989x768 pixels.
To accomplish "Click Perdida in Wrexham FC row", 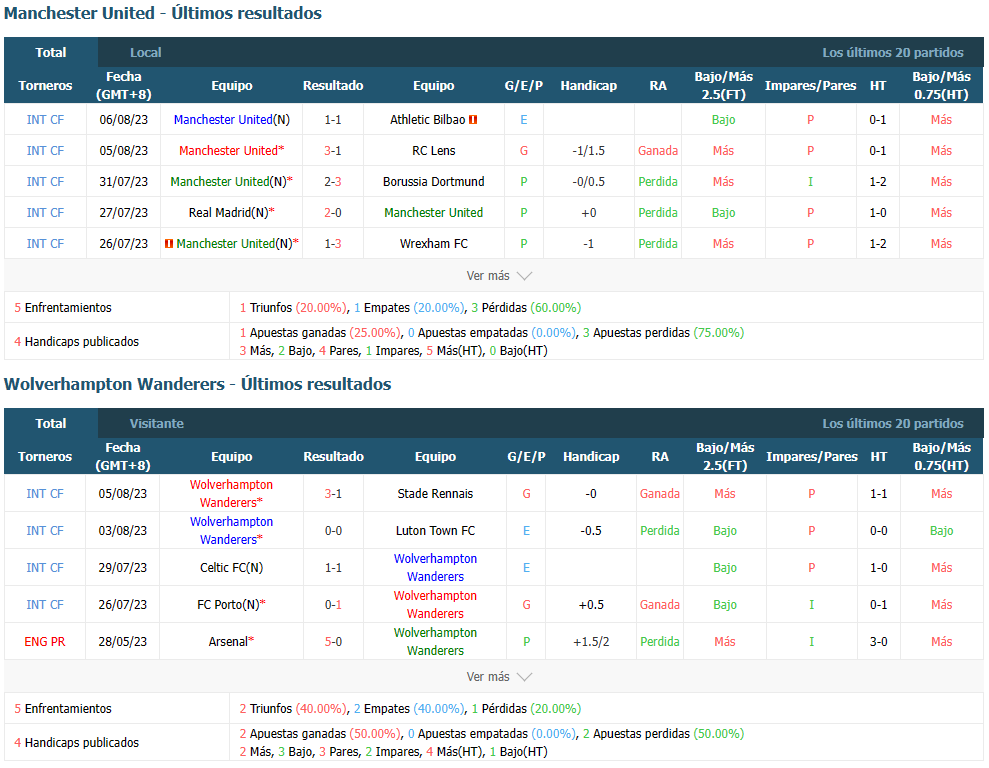I will 658,243.
